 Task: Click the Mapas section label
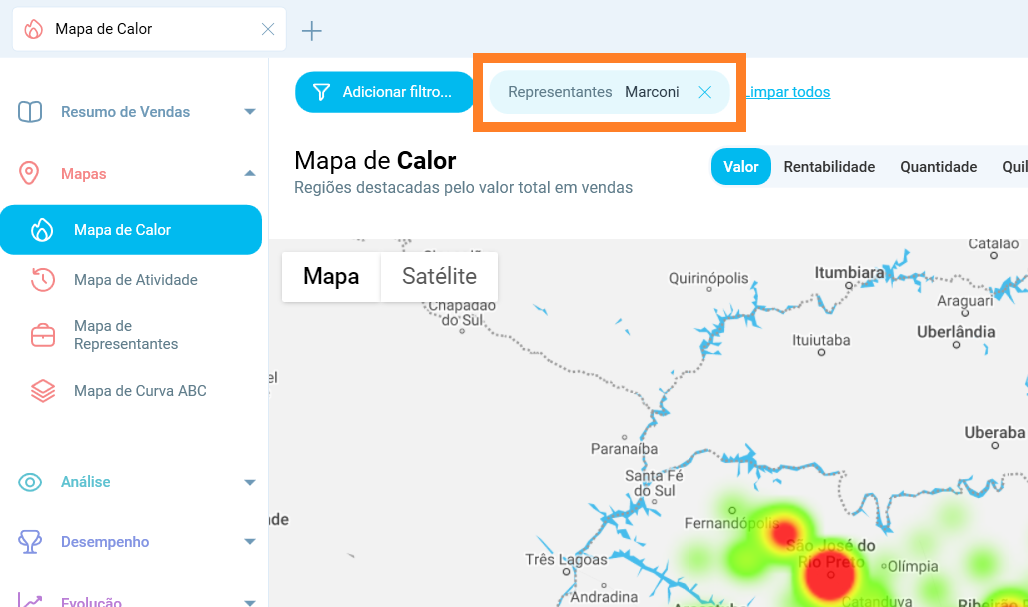click(83, 174)
